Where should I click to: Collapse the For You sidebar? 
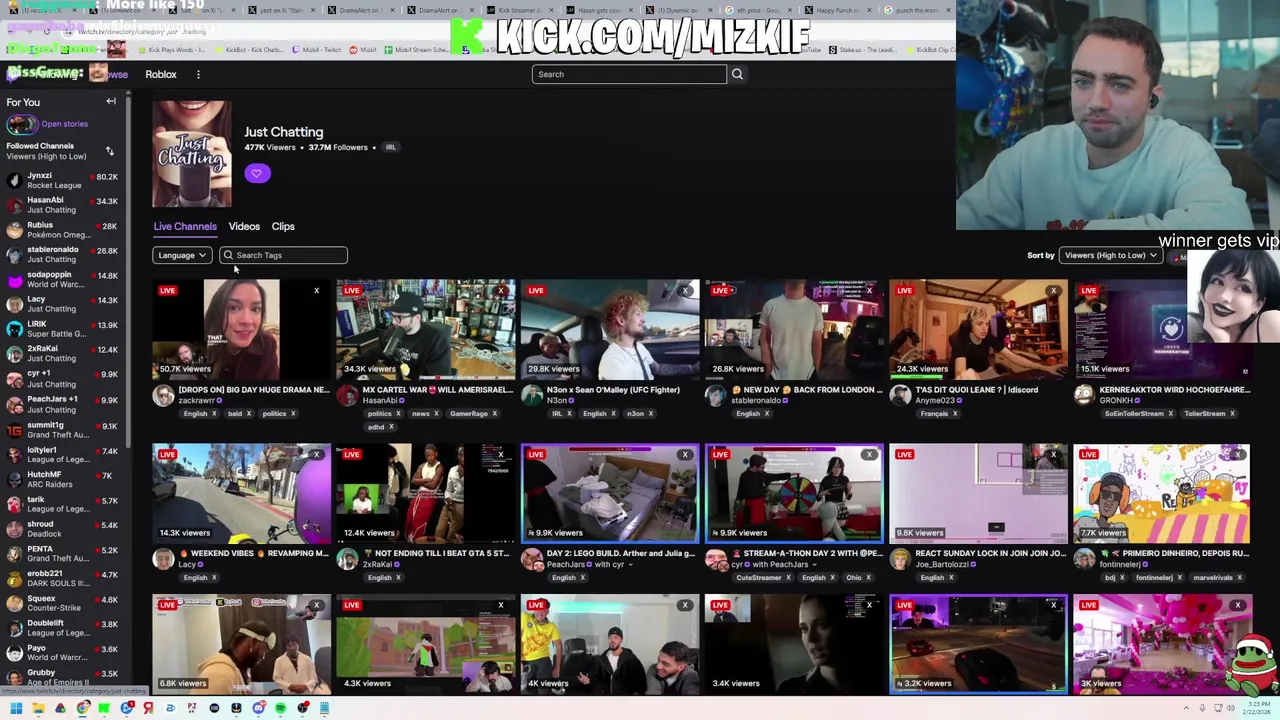click(111, 102)
